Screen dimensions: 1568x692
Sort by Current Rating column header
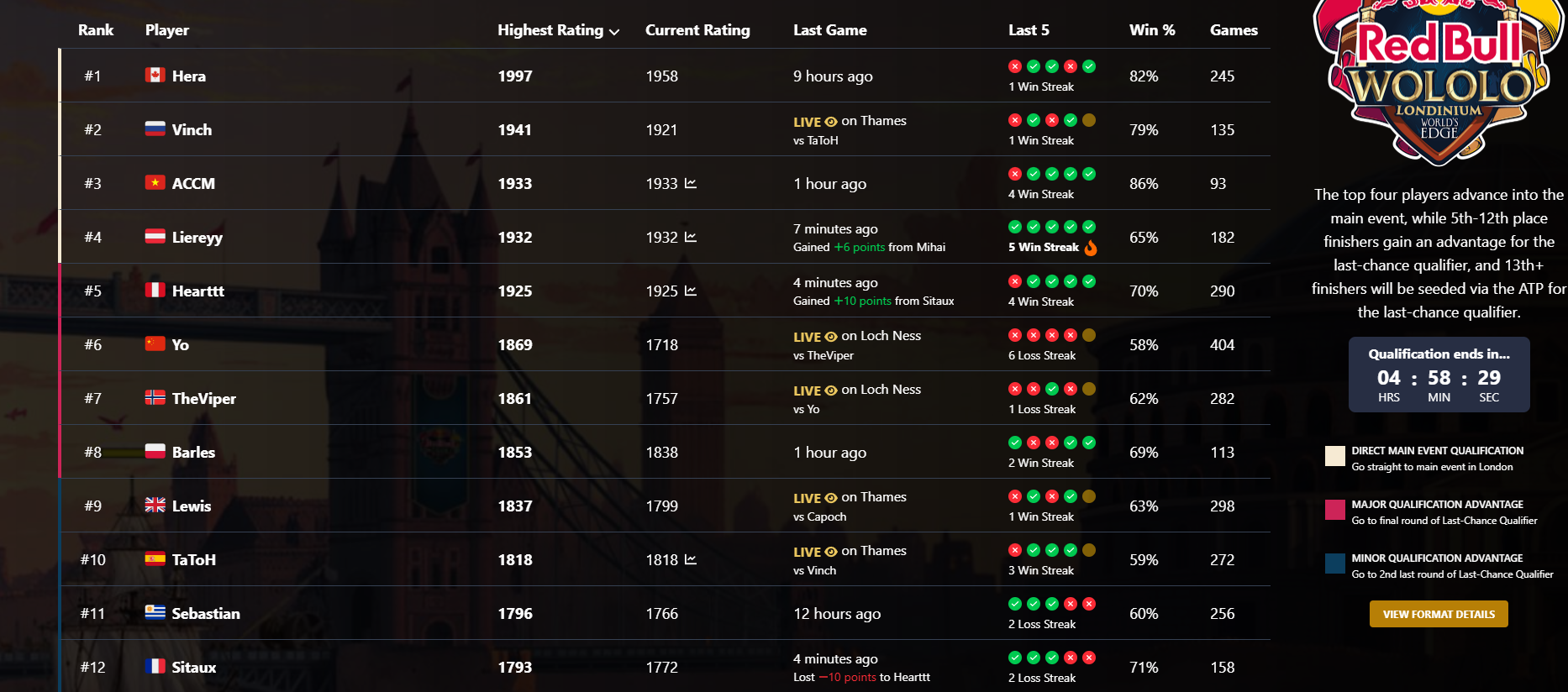pos(697,30)
